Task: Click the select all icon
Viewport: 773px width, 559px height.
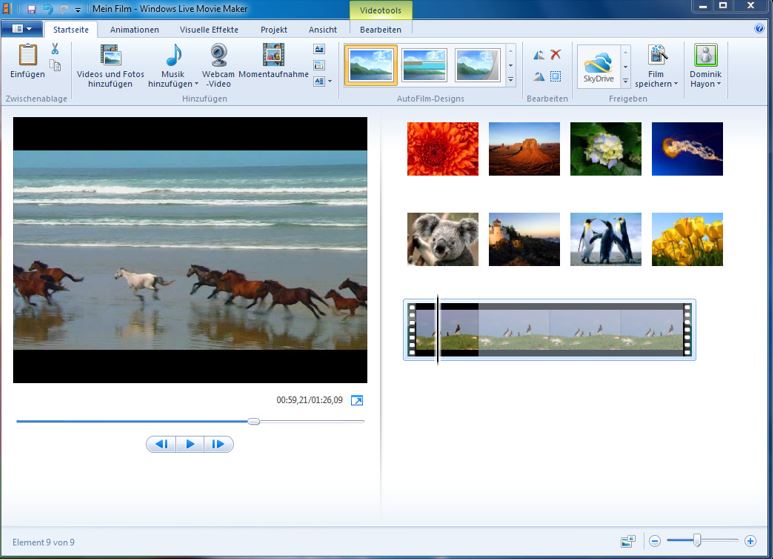Action: point(556,76)
